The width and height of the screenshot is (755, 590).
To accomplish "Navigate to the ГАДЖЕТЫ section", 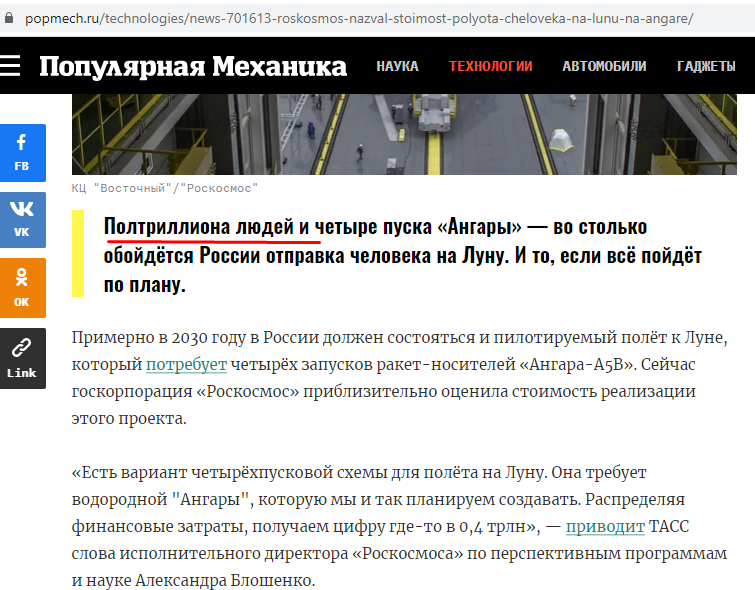I will click(x=706, y=66).
